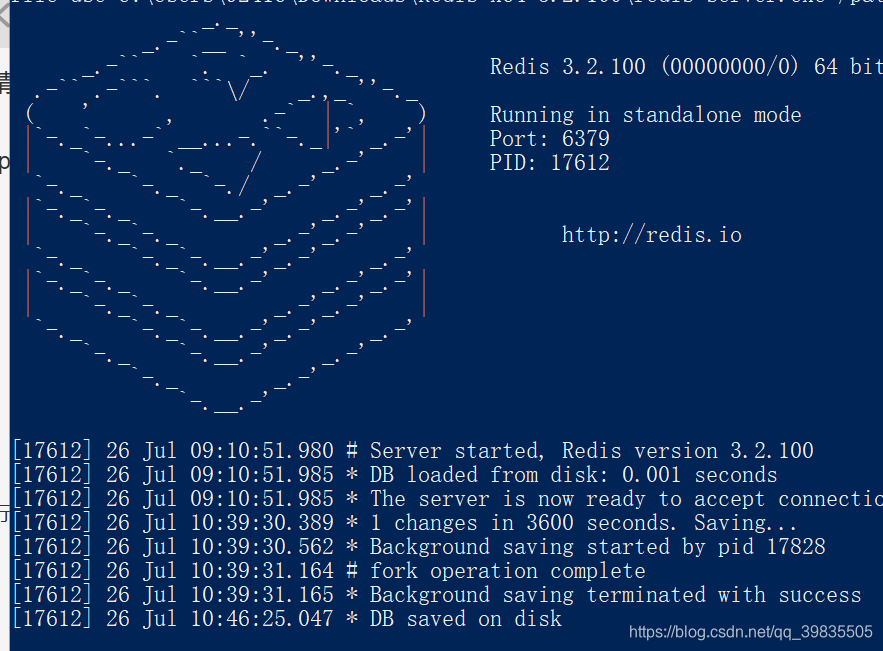883x651 pixels.
Task: Click the 'Redis 3.2.100 (00000000/0) 64 bit' version line
Action: coord(686,66)
